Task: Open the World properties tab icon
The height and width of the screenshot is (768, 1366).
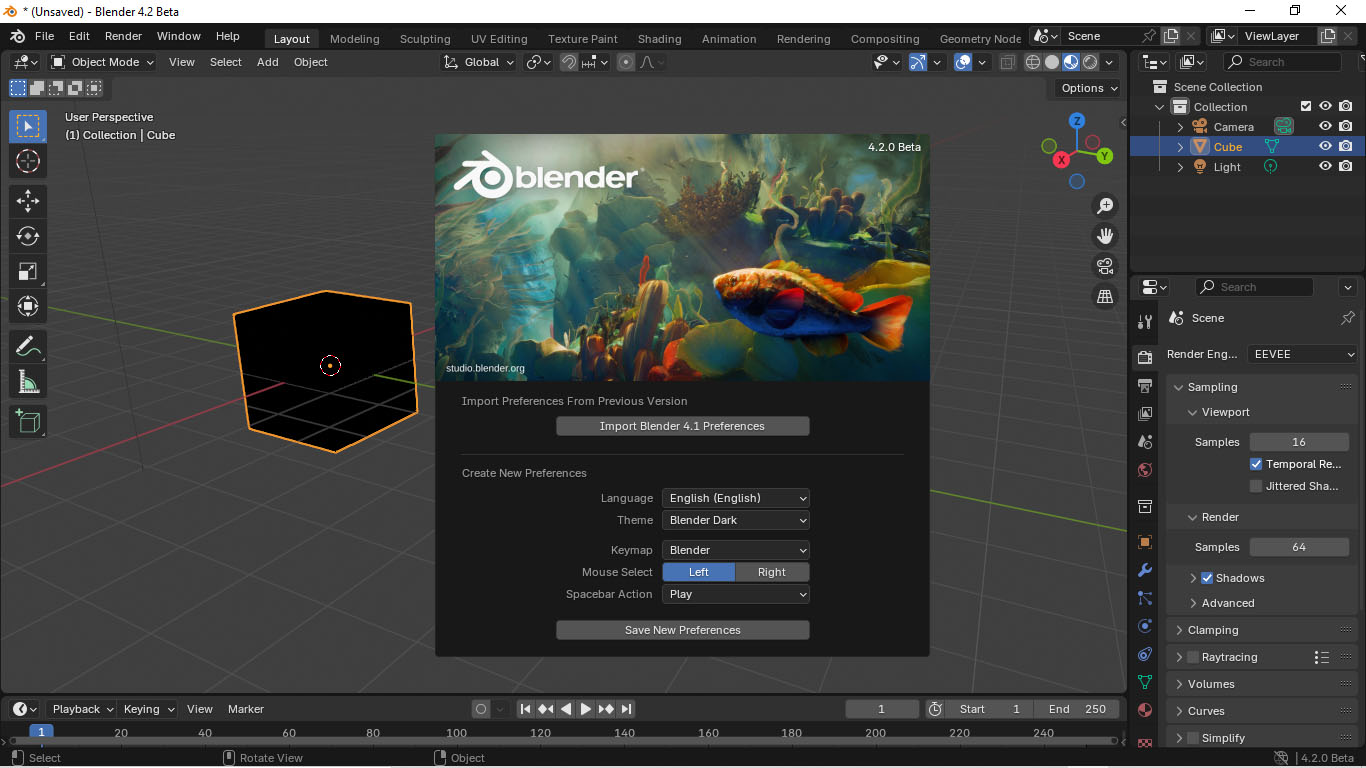Action: click(1145, 470)
